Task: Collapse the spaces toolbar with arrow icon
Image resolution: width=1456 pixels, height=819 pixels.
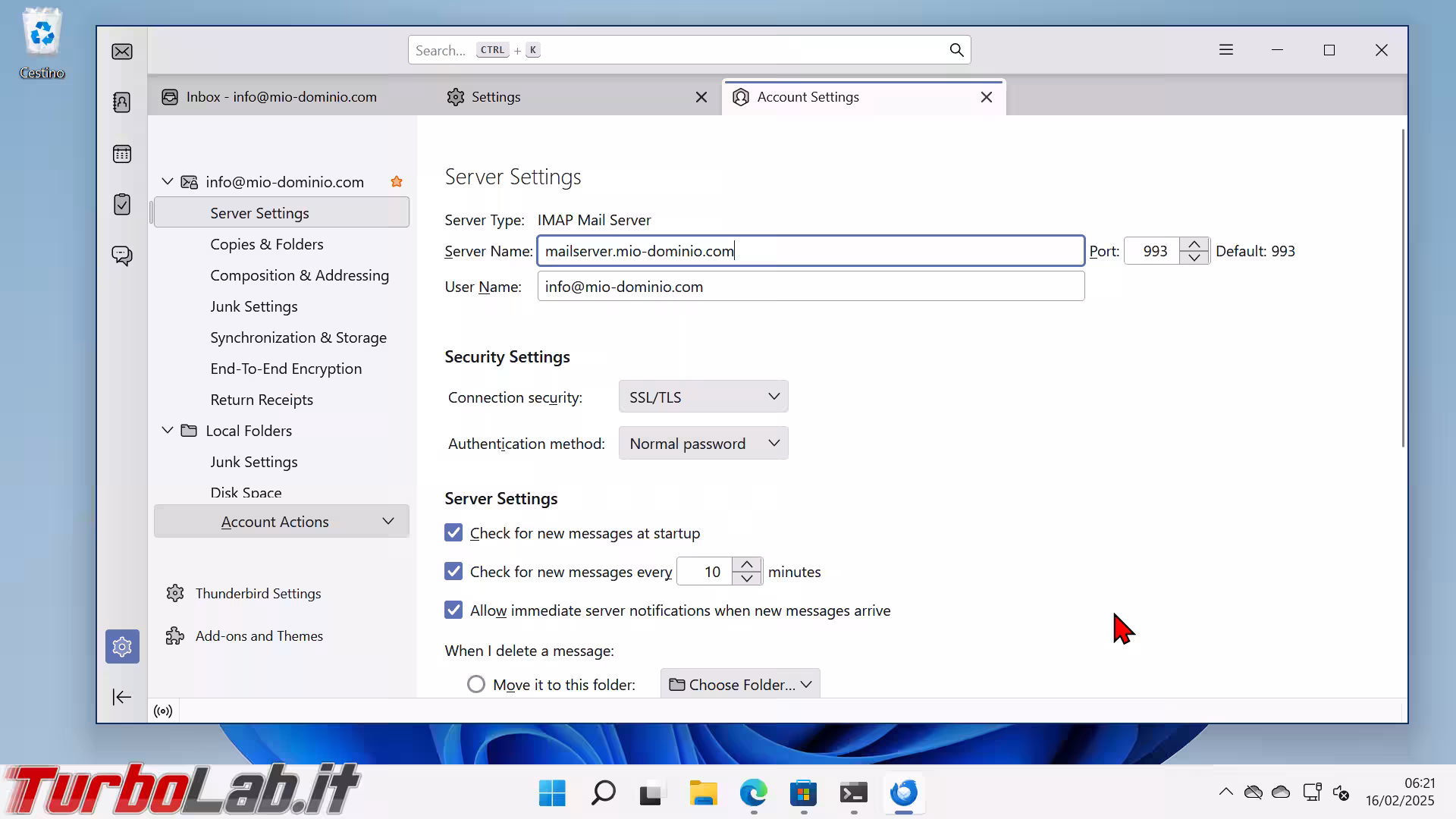Action: click(x=122, y=697)
